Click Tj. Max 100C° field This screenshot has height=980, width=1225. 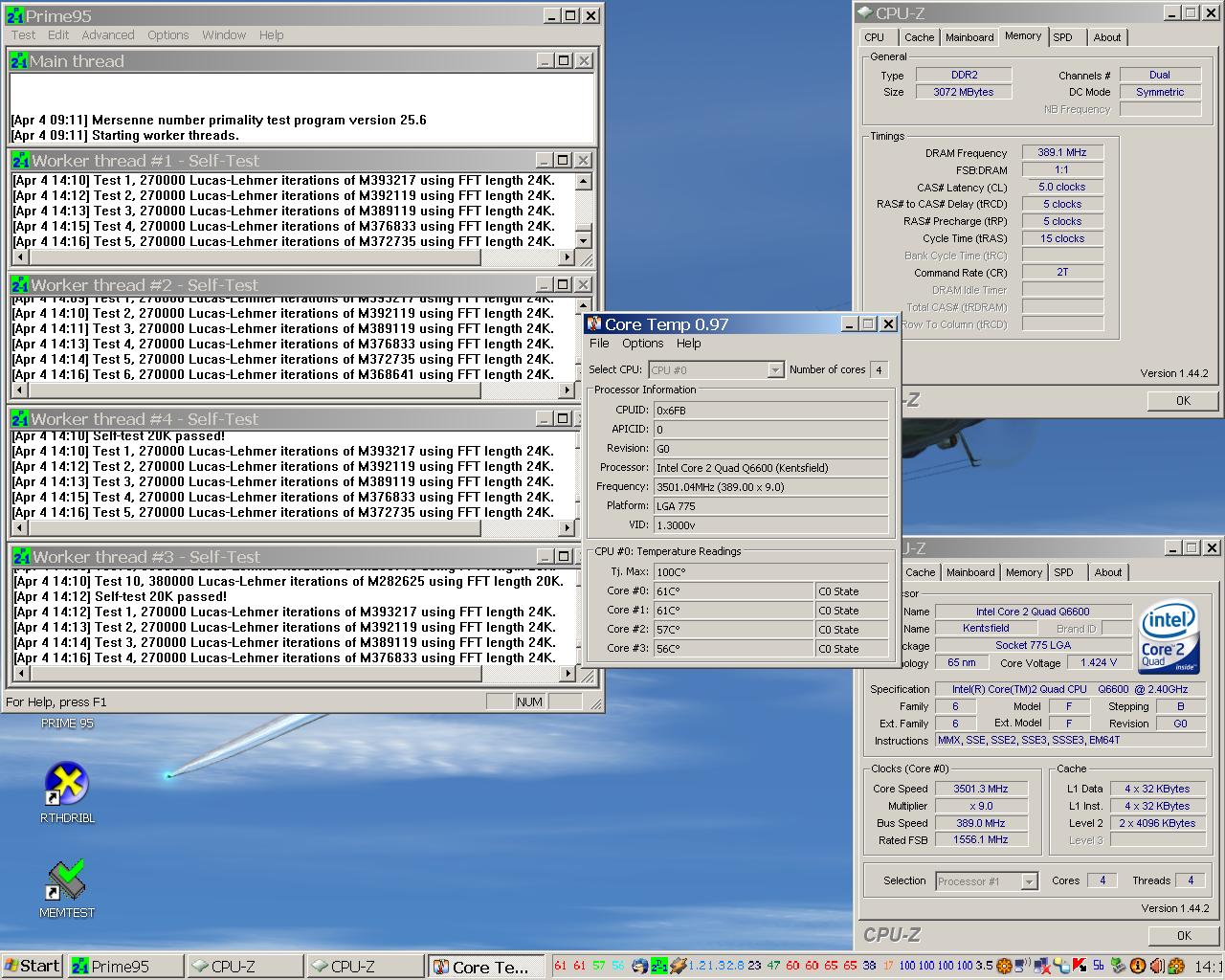[x=770, y=571]
